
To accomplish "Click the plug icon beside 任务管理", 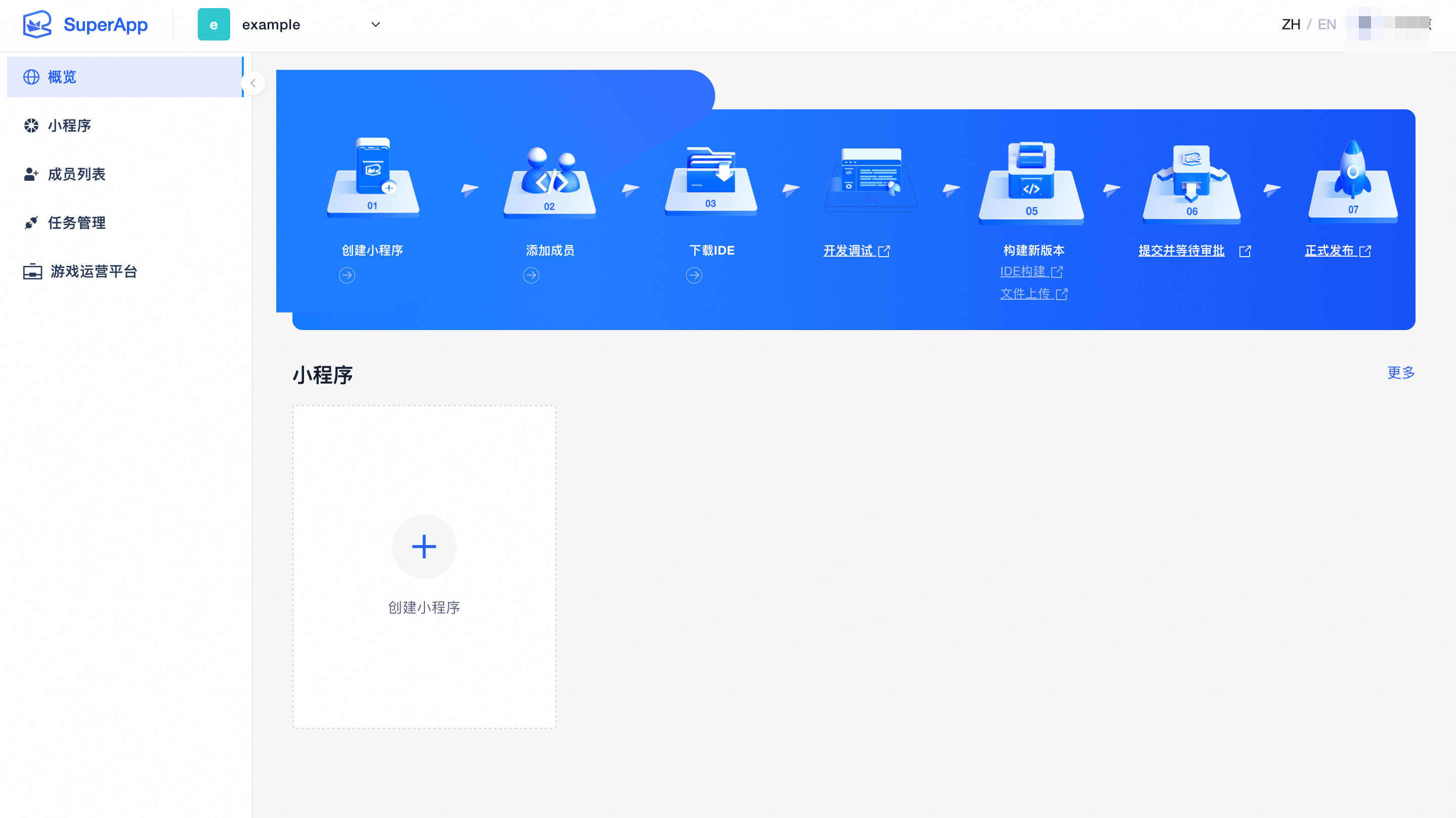I will 31,223.
